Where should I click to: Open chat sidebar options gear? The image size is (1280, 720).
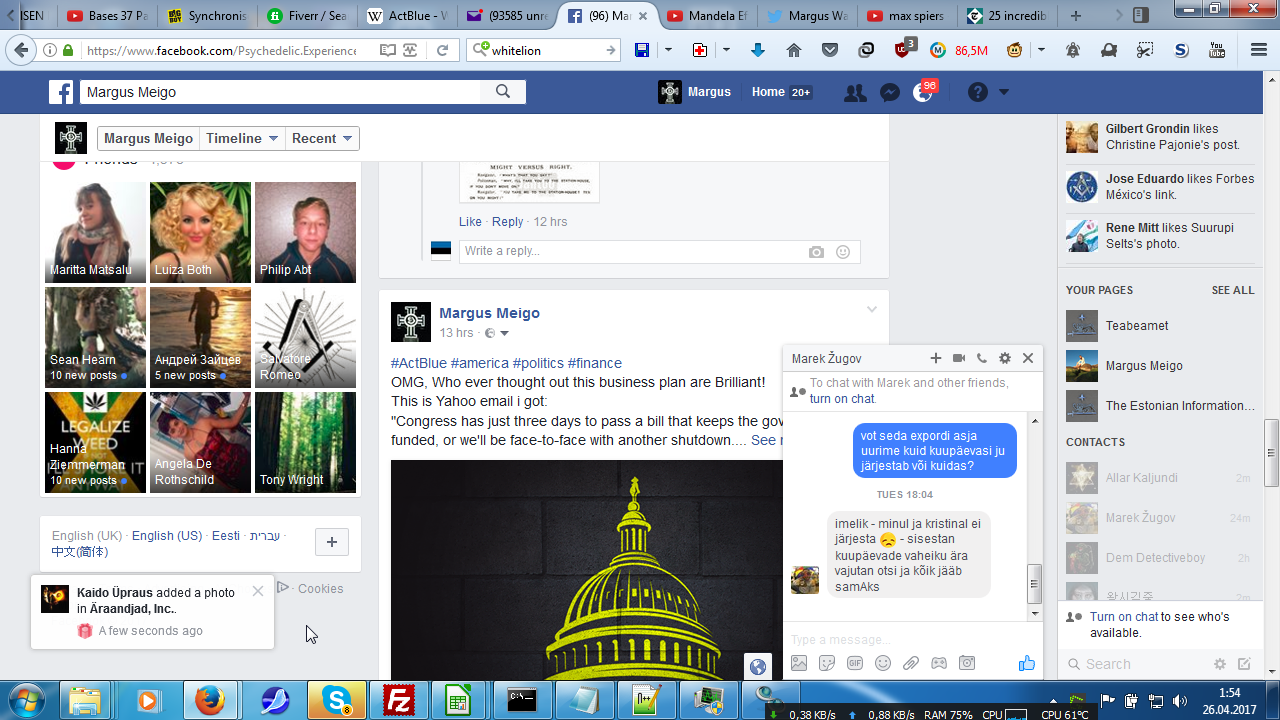pos(1220,664)
